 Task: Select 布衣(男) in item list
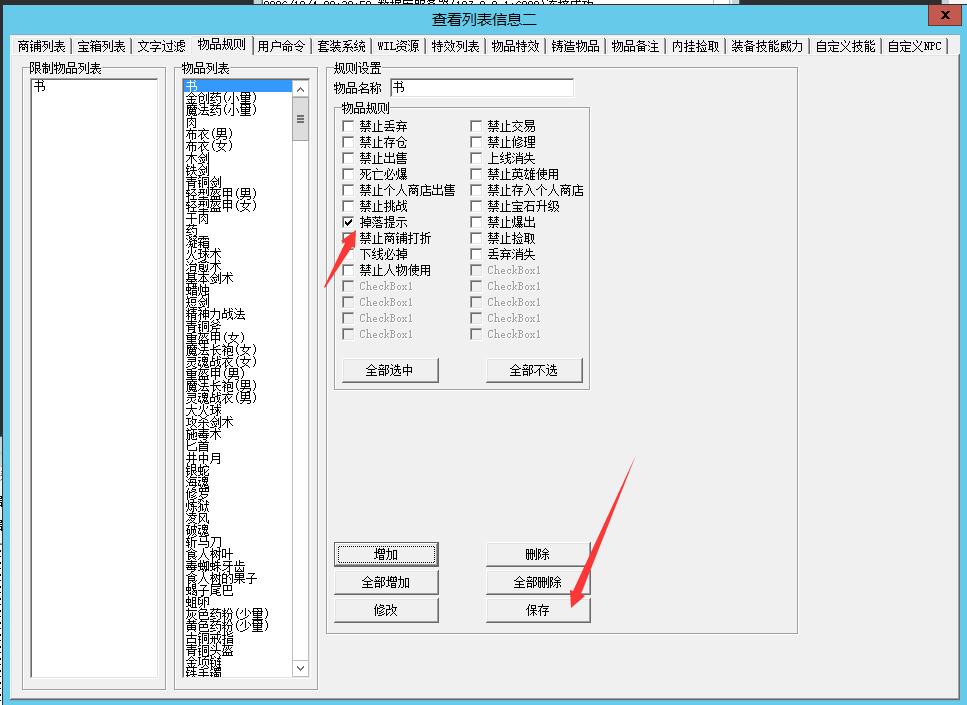(238, 134)
